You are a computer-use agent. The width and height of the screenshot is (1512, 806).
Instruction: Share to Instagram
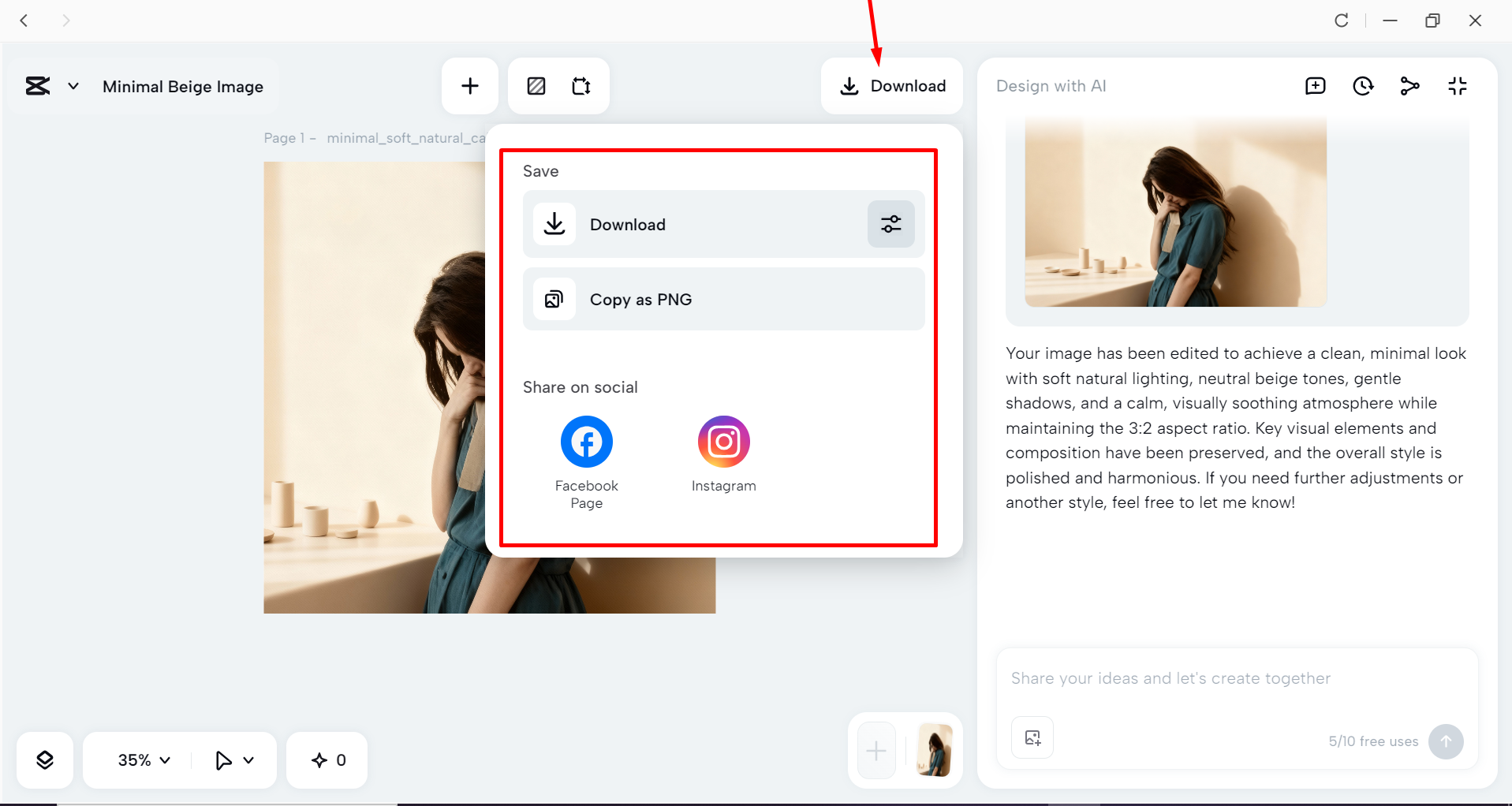(x=724, y=454)
